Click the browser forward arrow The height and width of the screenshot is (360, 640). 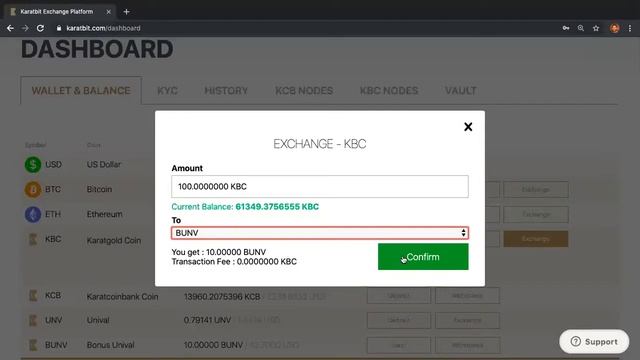click(x=25, y=28)
